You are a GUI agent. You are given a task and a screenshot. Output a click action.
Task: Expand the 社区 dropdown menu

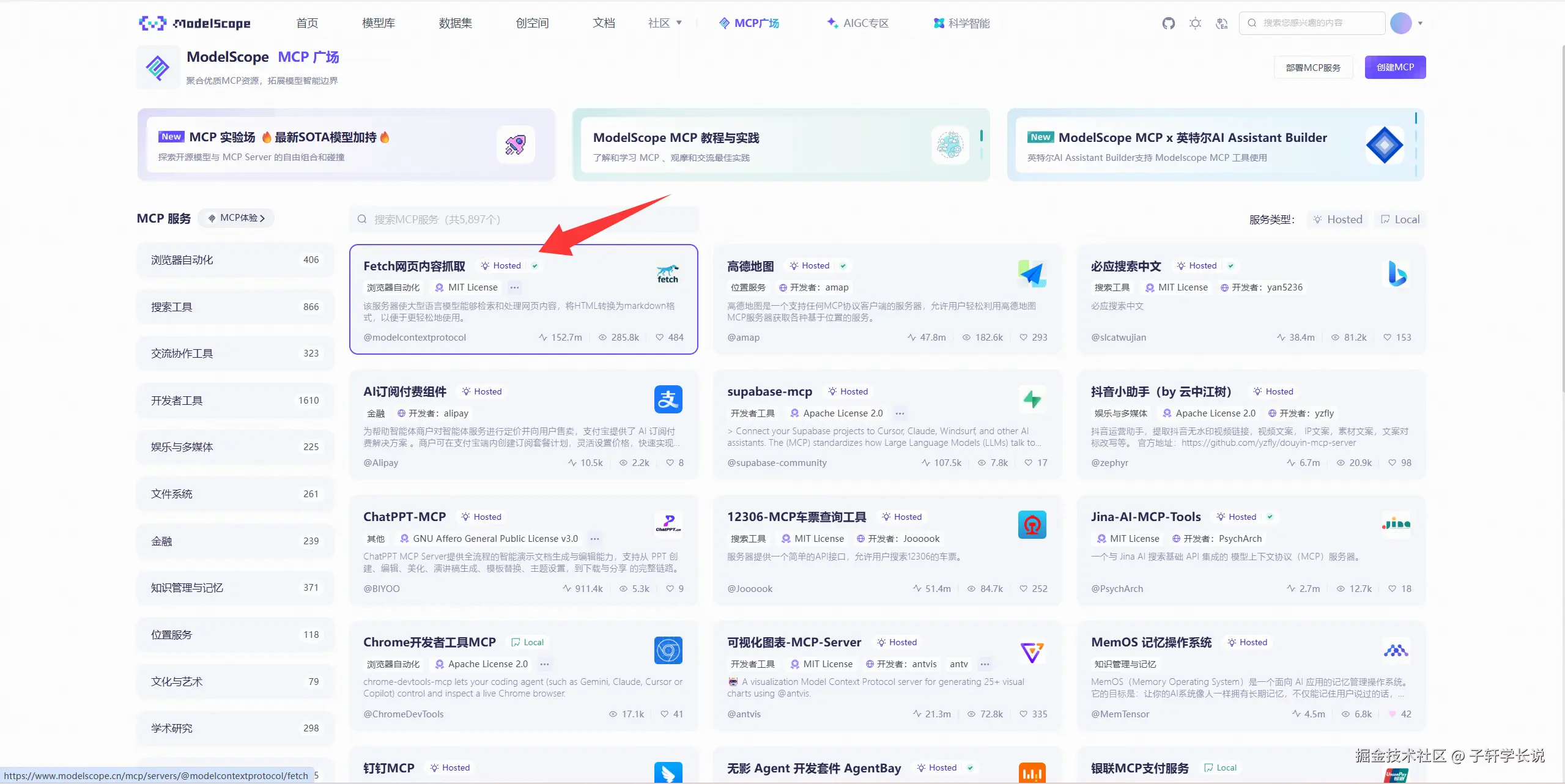pos(665,23)
